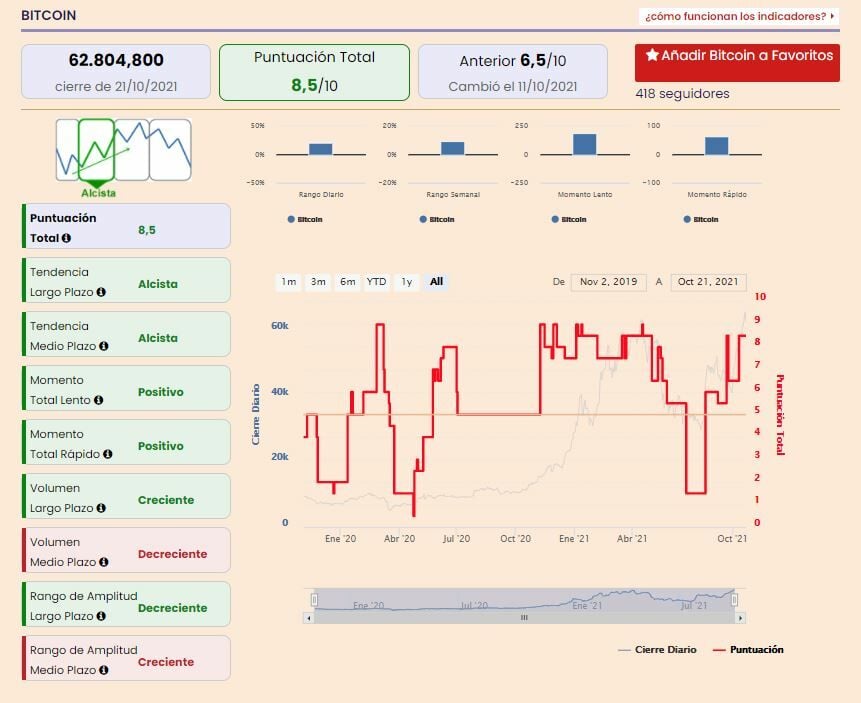
Task: Click star icon on the favorites button
Action: pyautogui.click(x=652, y=55)
